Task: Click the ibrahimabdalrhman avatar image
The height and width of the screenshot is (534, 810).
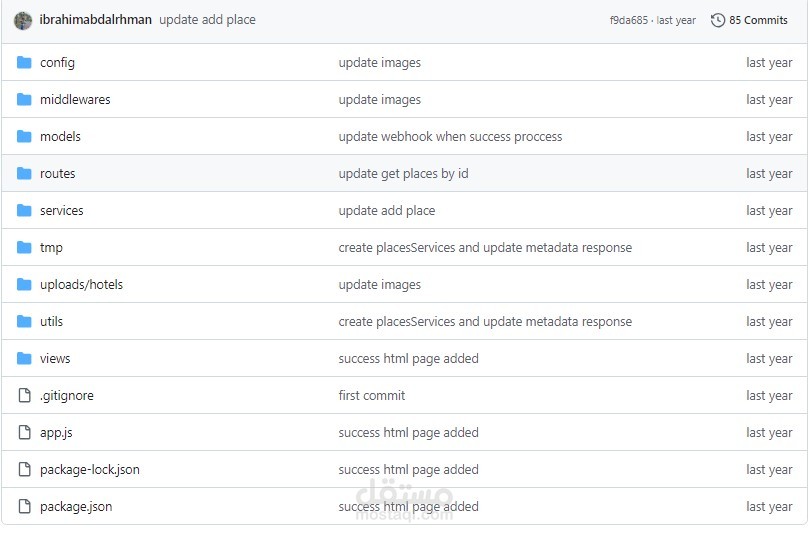Action: (23, 20)
